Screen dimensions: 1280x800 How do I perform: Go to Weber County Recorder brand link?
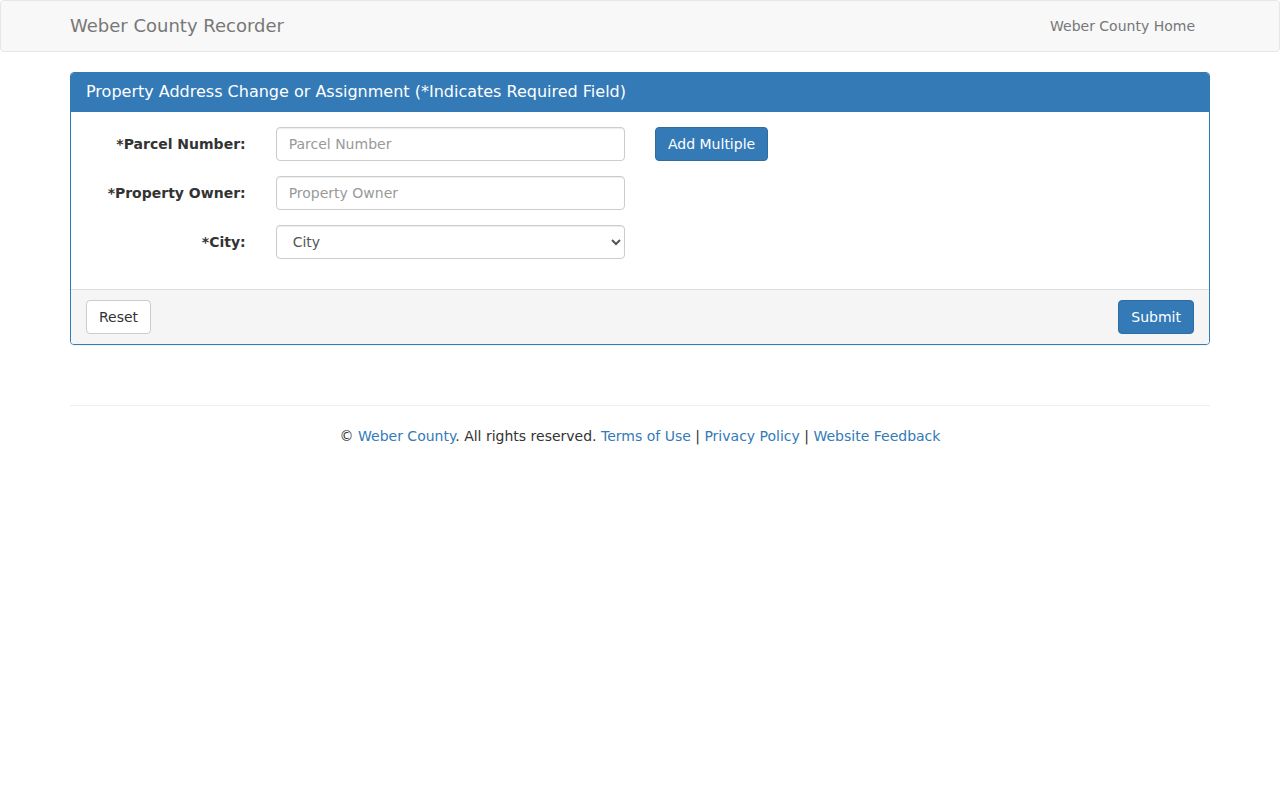(177, 26)
